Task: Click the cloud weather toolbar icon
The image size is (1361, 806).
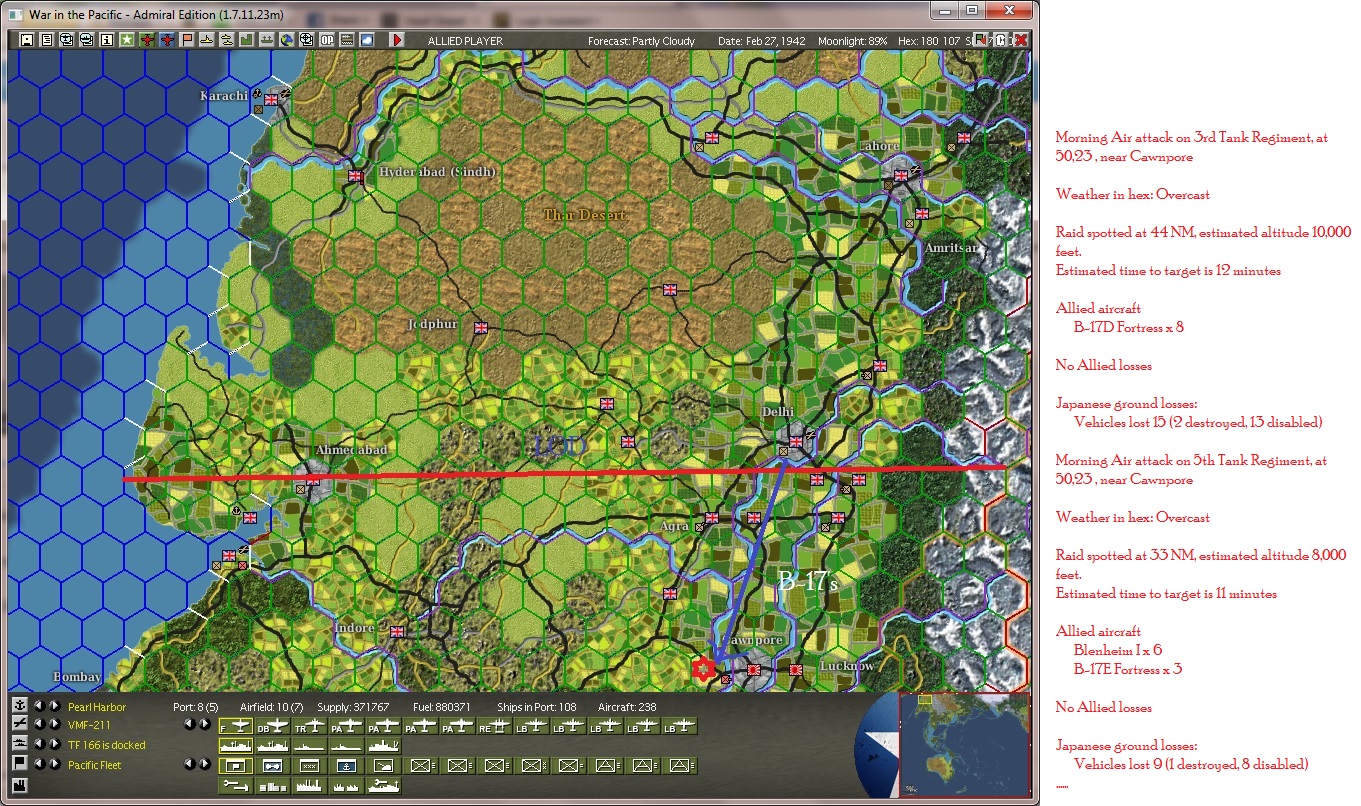Action: coord(367,40)
